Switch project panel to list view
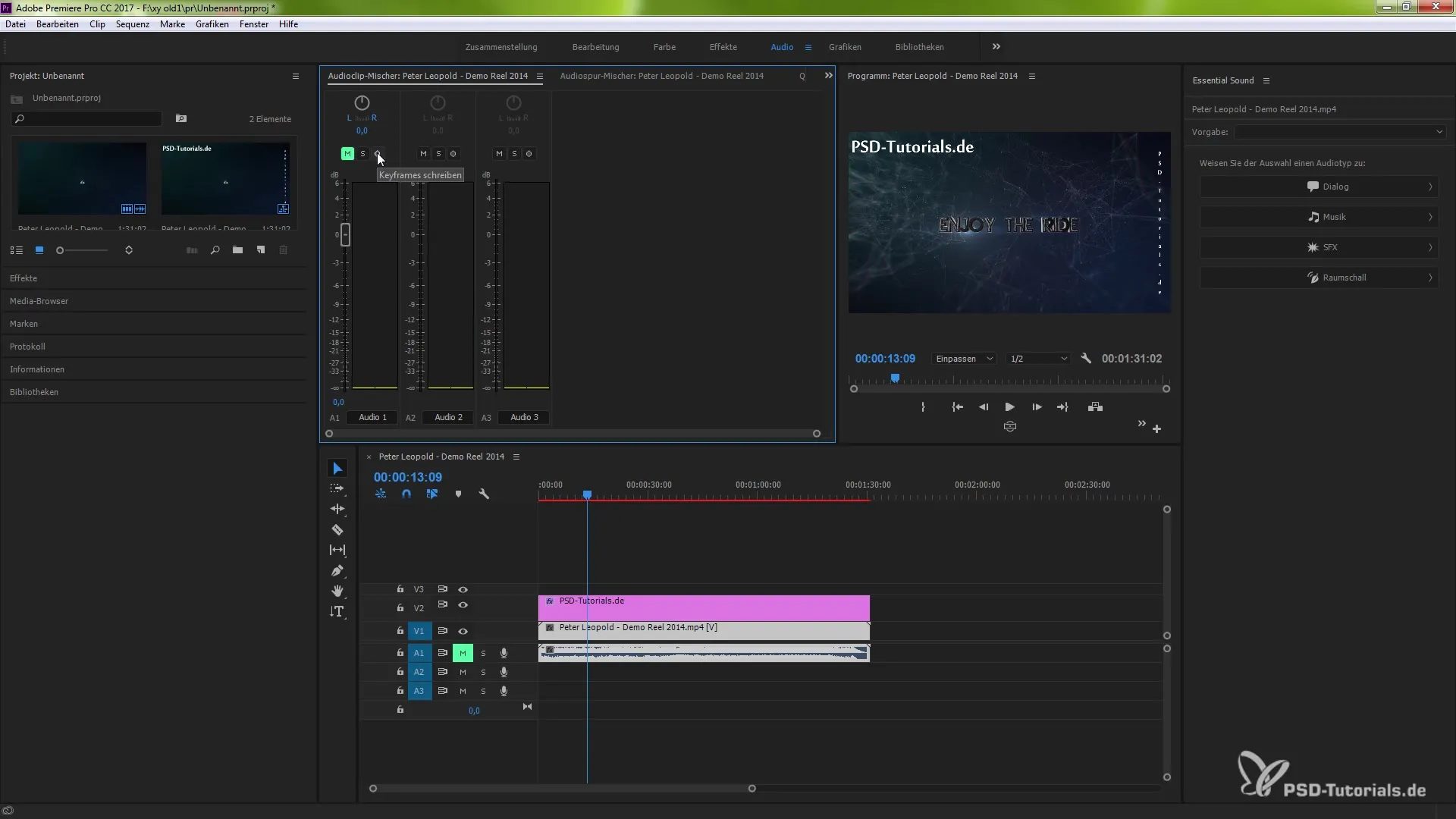This screenshot has height=819, width=1456. pos(16,250)
